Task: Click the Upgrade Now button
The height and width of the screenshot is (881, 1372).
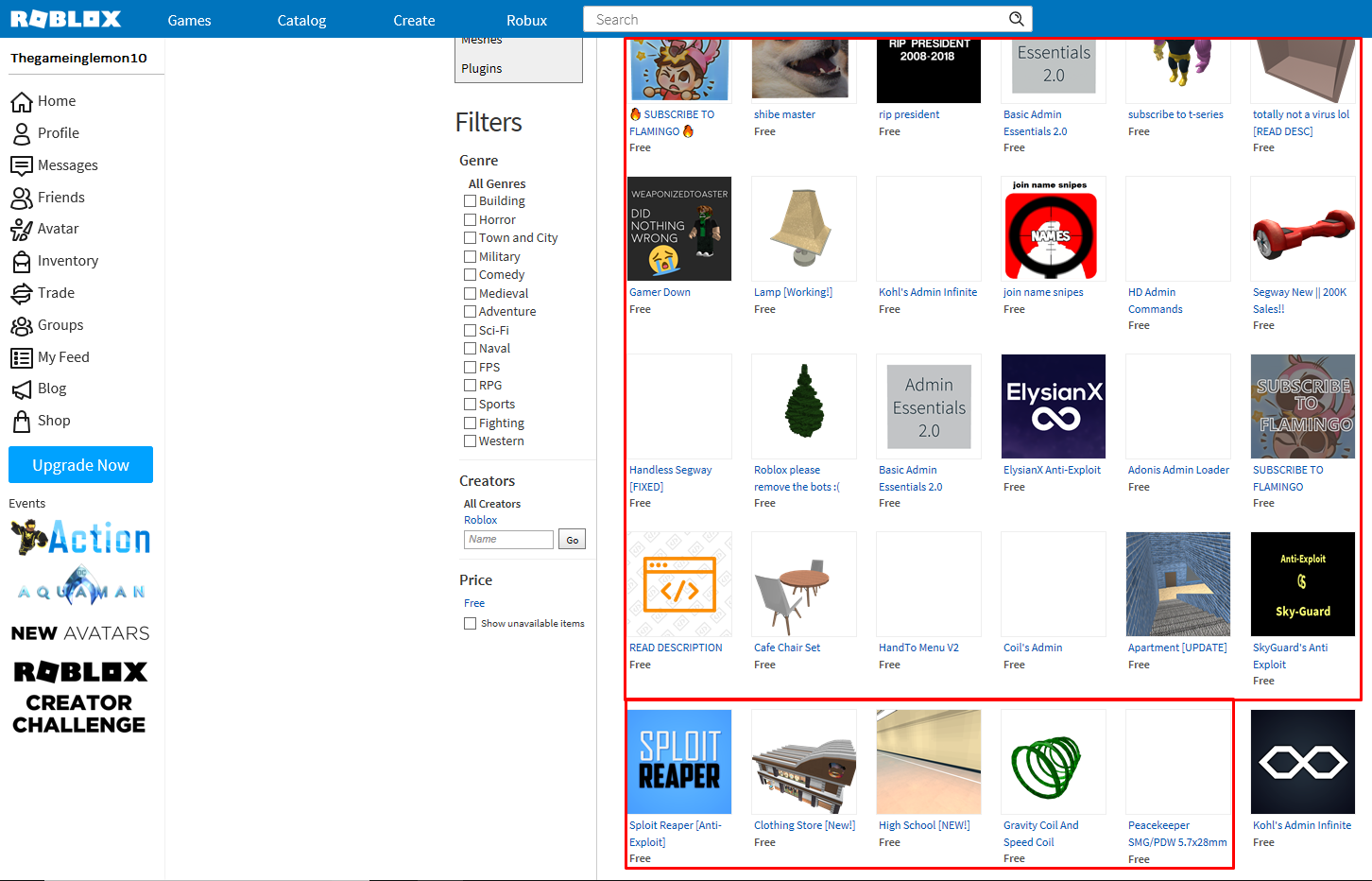Action: click(x=80, y=465)
